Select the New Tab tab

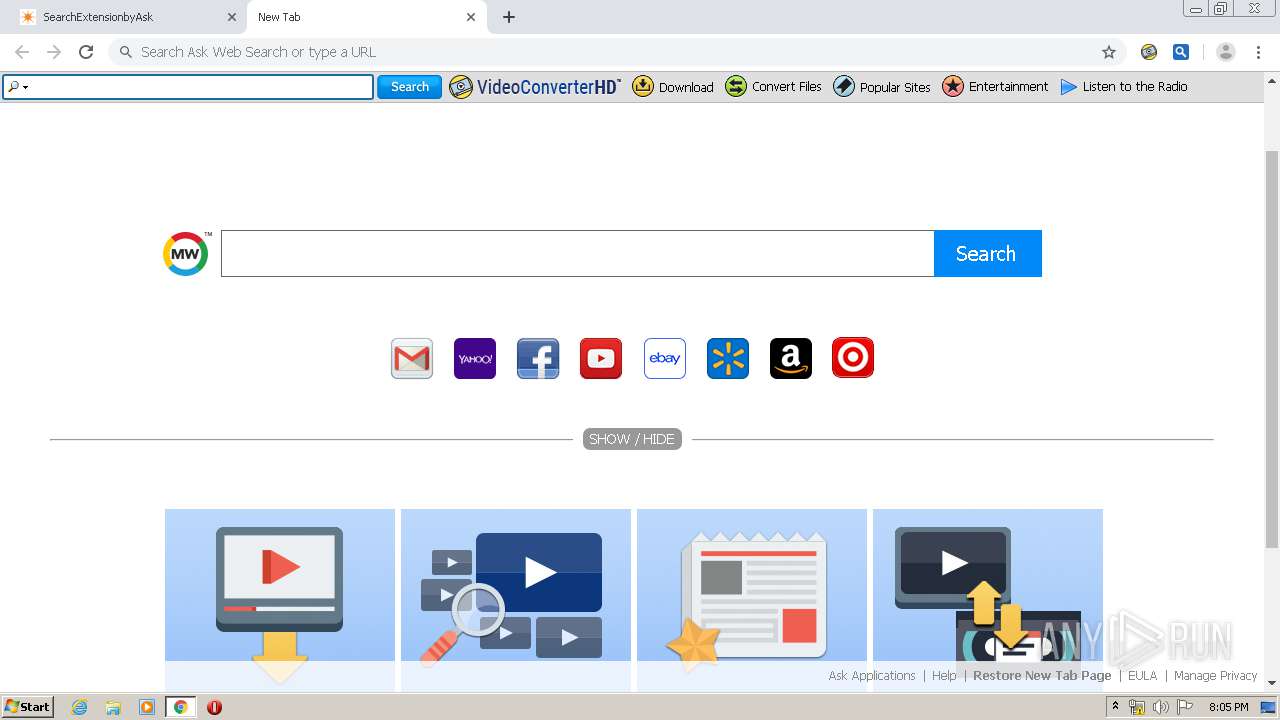pos(367,17)
